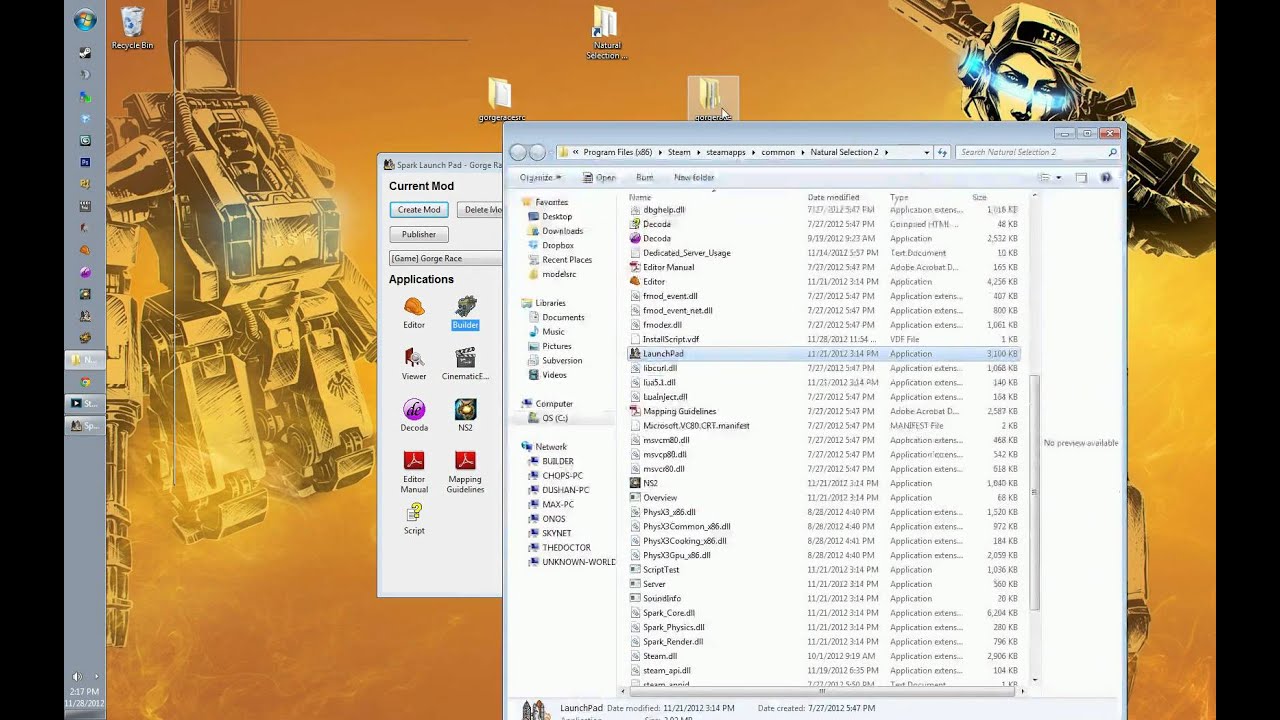Select Subversion library in navigation pane
This screenshot has height=720, width=1280.
(562, 360)
